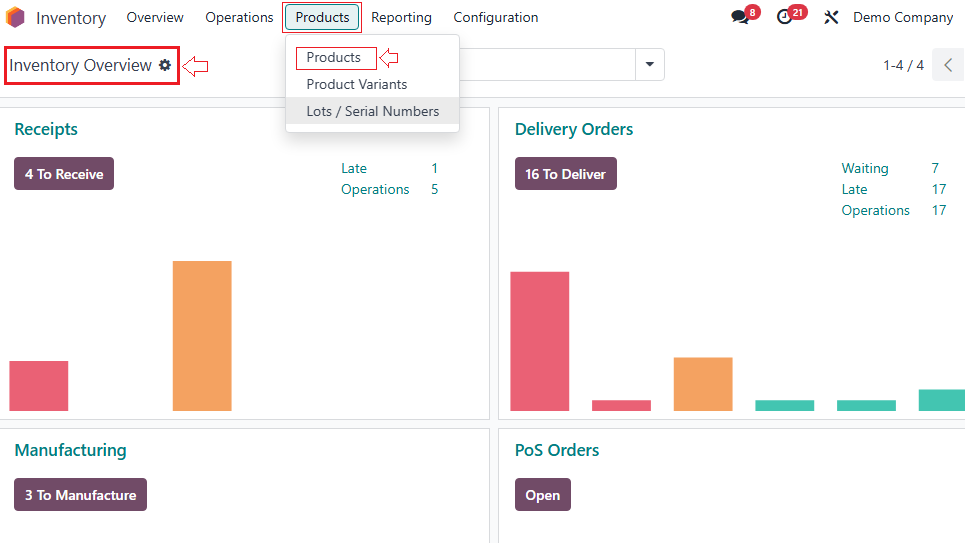Open the activities clock icon with badge 21
Viewport: 965px width, 543px height.
click(x=785, y=17)
